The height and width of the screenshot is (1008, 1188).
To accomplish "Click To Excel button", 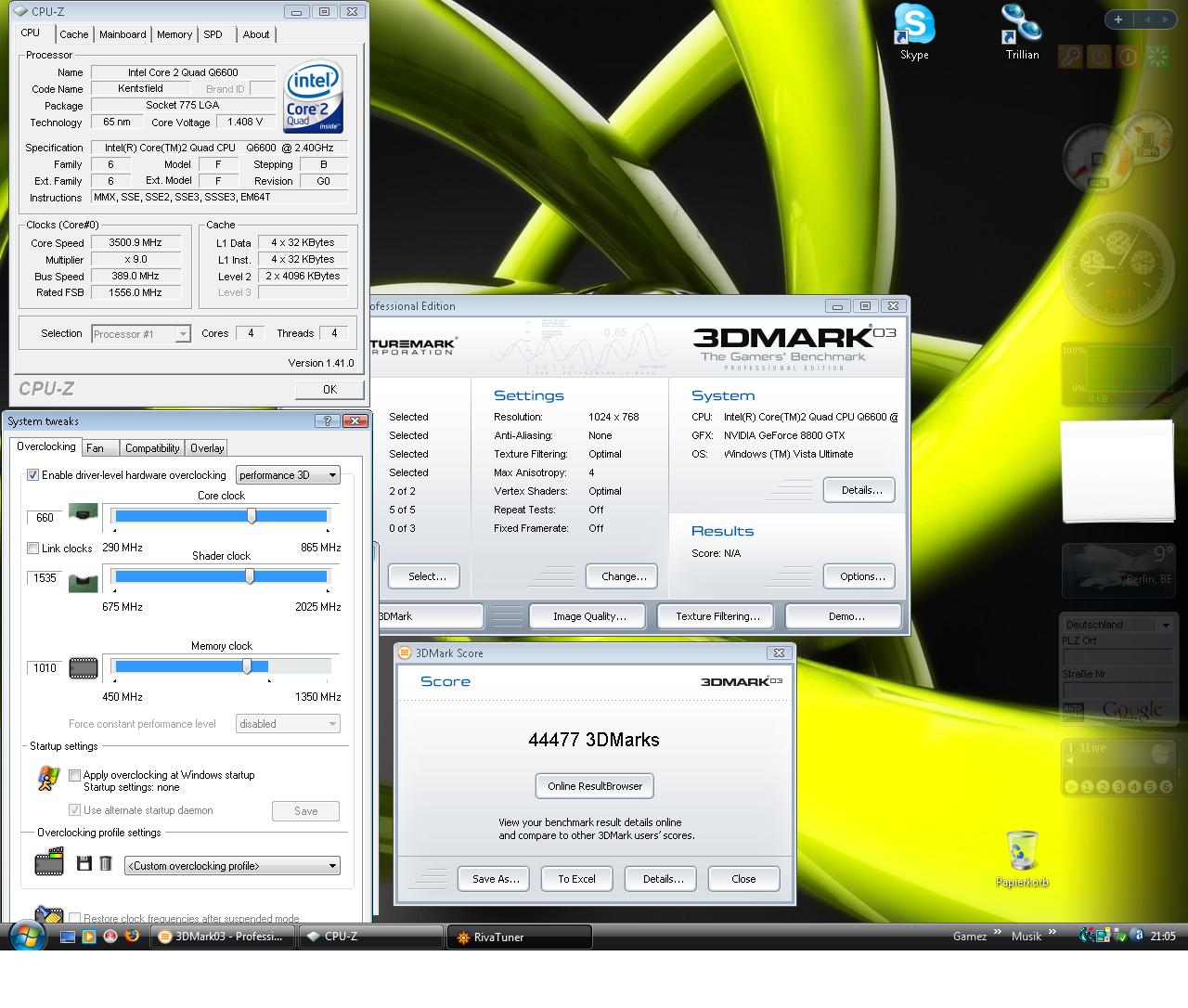I will point(576,879).
